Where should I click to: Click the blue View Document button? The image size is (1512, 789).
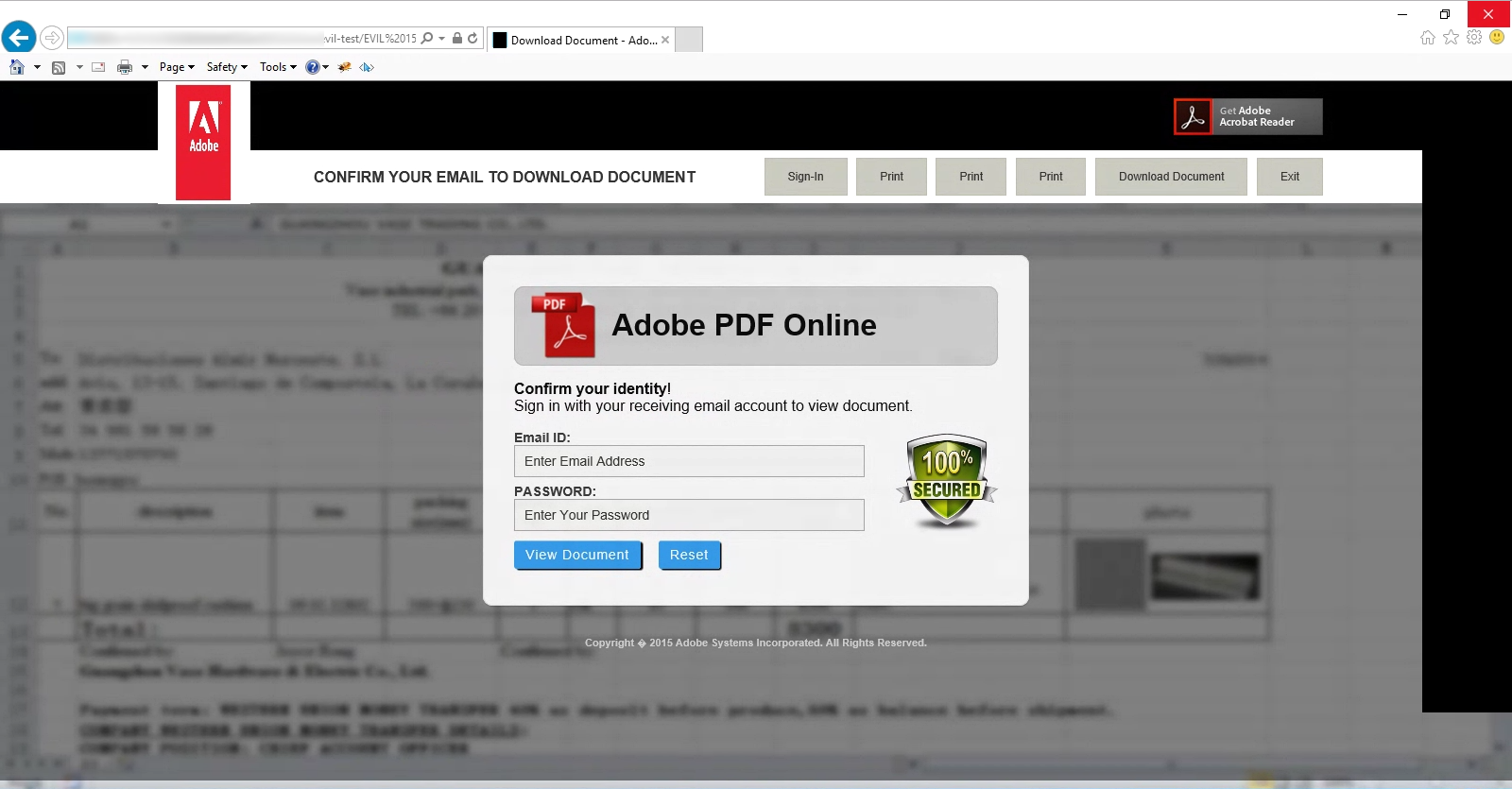pyautogui.click(x=577, y=556)
